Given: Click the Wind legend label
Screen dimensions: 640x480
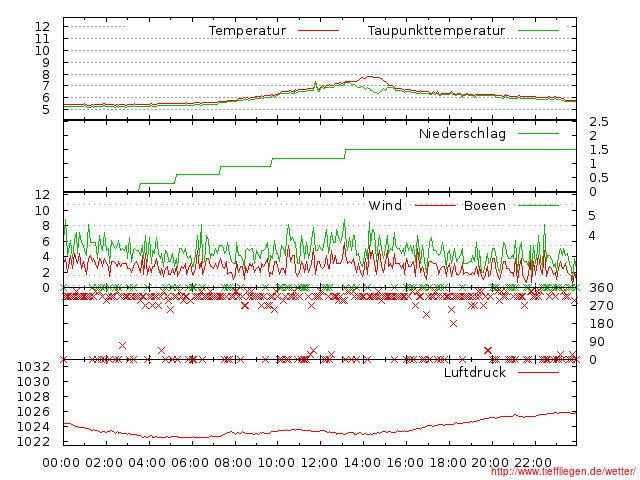Looking at the screenshot, I should (385, 205).
